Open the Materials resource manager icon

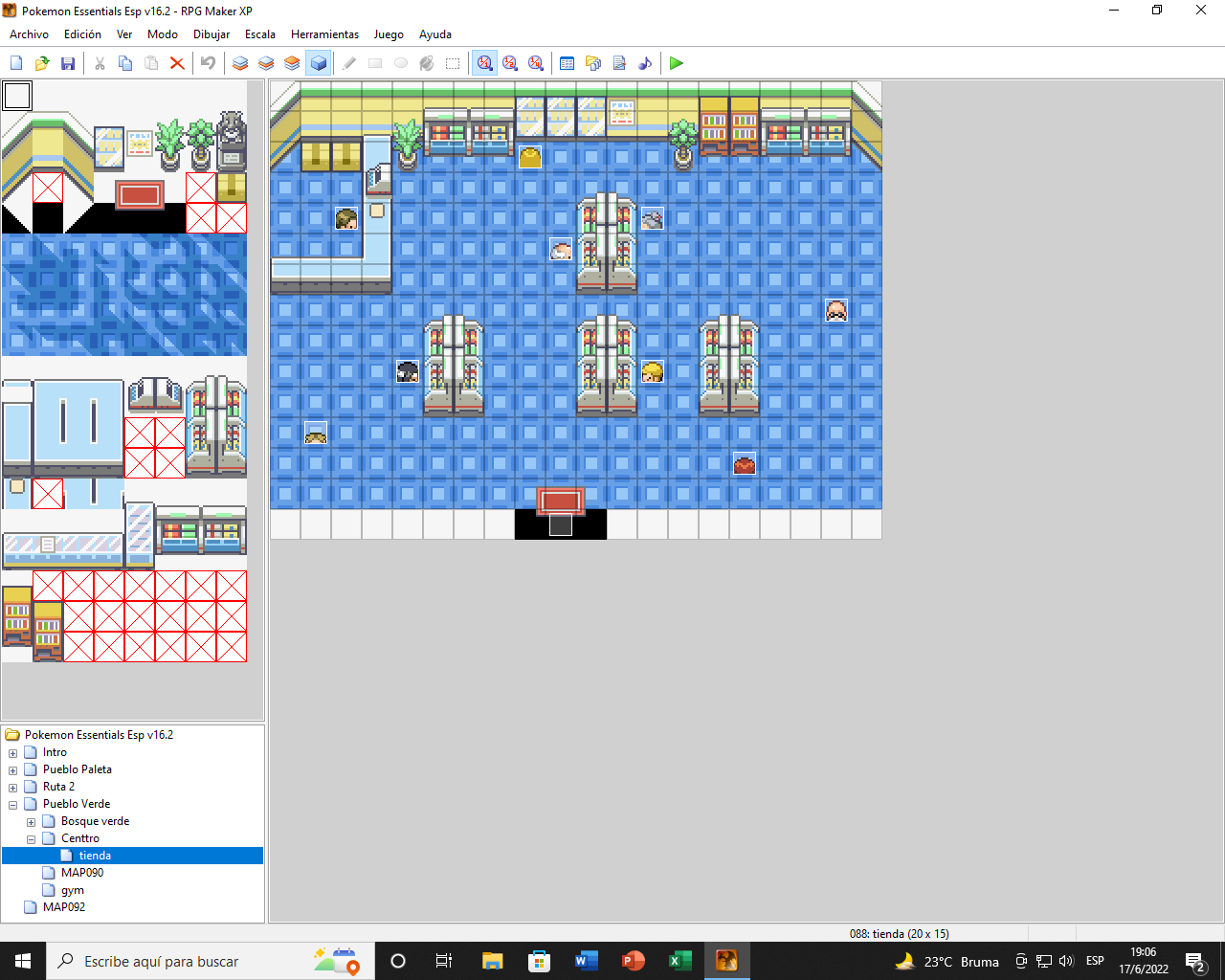[593, 63]
